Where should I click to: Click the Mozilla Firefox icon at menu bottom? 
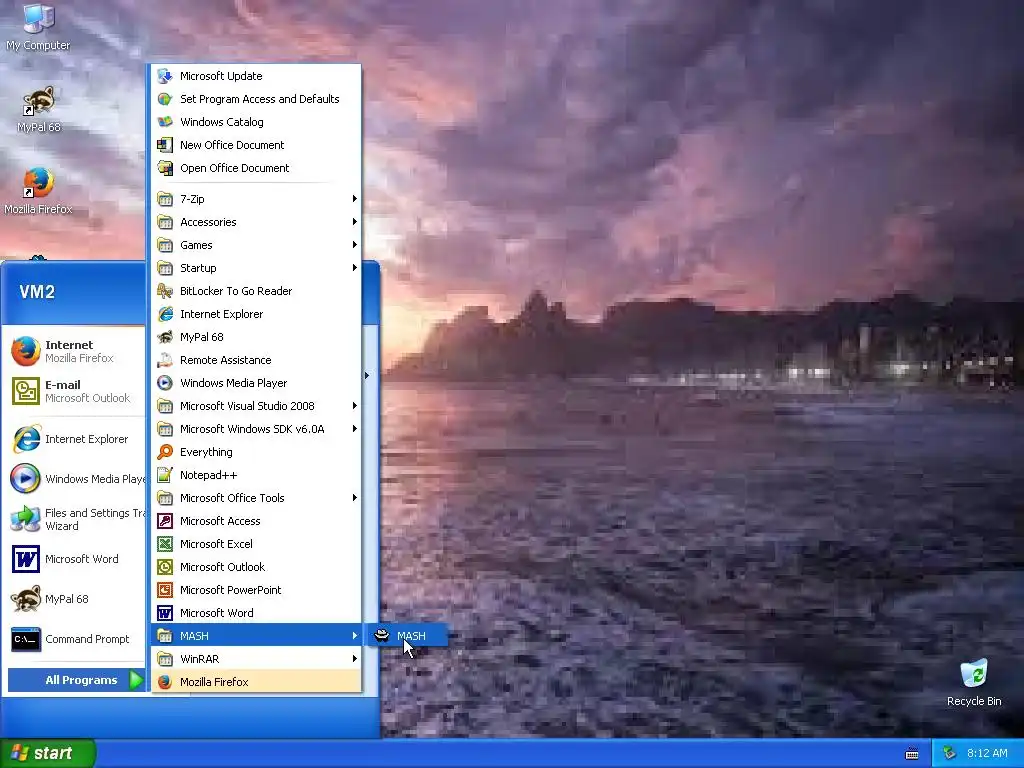[165, 682]
